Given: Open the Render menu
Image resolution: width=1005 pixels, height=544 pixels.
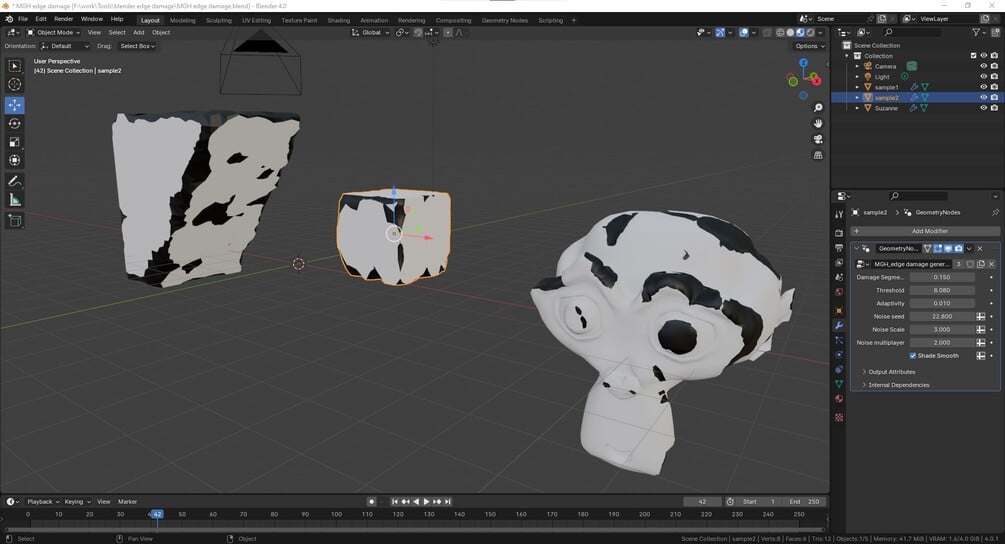Looking at the screenshot, I should [63, 19].
